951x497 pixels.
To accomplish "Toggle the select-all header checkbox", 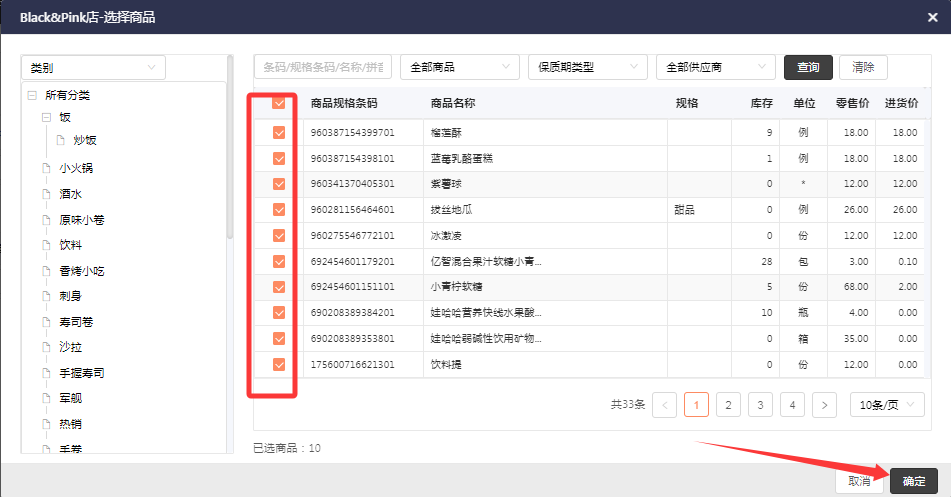I will 279,103.
